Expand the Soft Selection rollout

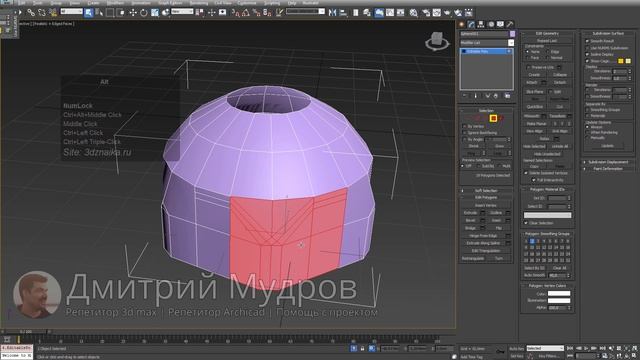pyautogui.click(x=486, y=191)
